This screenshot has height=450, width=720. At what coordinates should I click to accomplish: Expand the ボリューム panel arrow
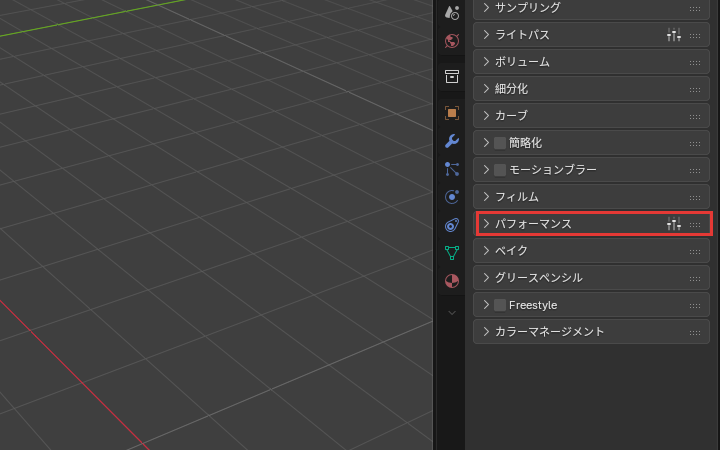486,62
